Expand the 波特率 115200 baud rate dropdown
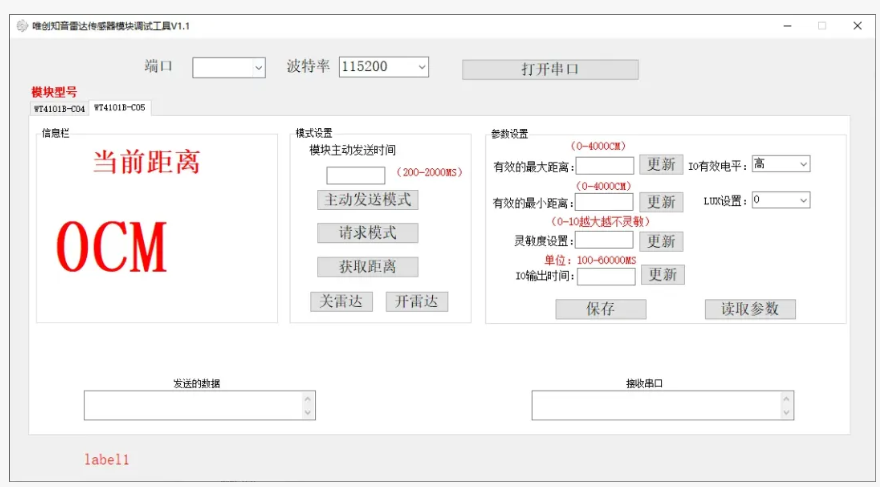This screenshot has width=880, height=487. tap(384, 67)
